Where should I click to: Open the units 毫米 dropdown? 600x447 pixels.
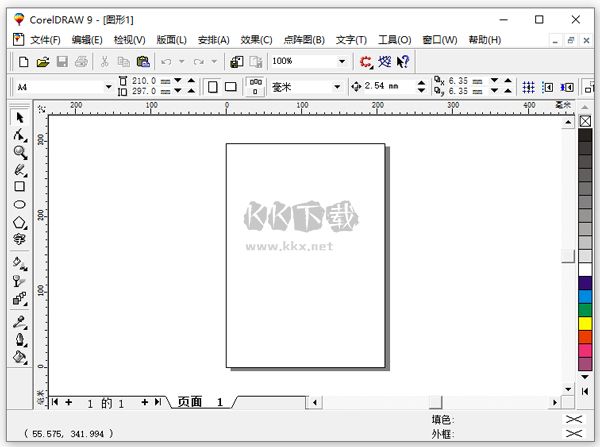[337, 87]
